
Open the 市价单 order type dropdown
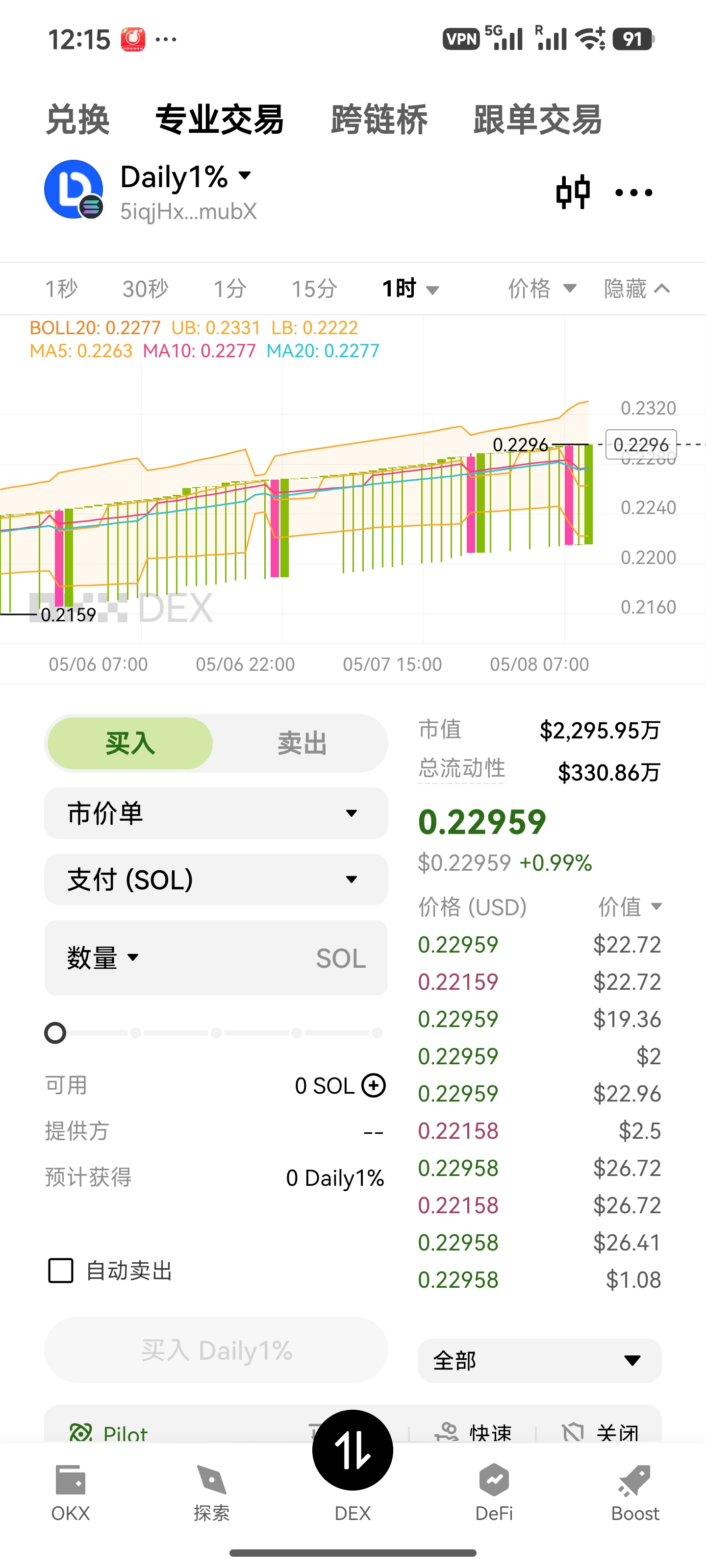pyautogui.click(x=216, y=813)
